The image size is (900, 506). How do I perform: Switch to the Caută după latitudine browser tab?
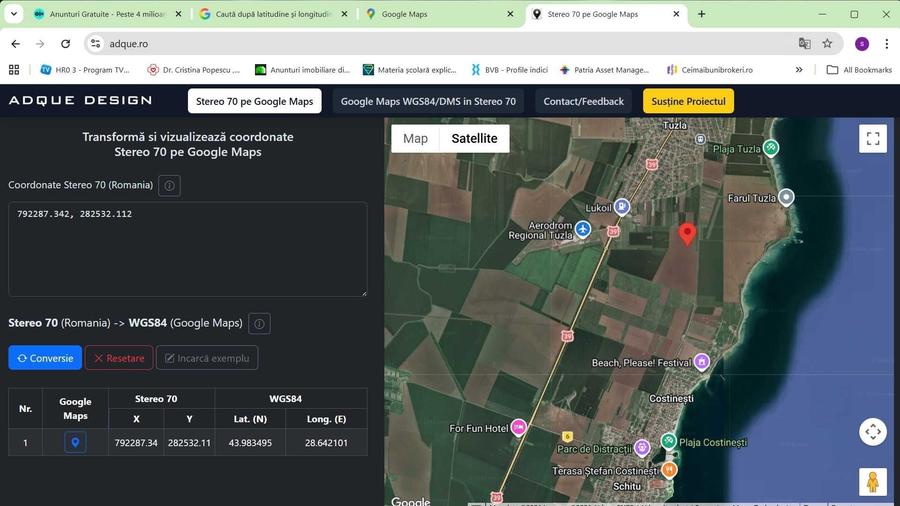(273, 14)
